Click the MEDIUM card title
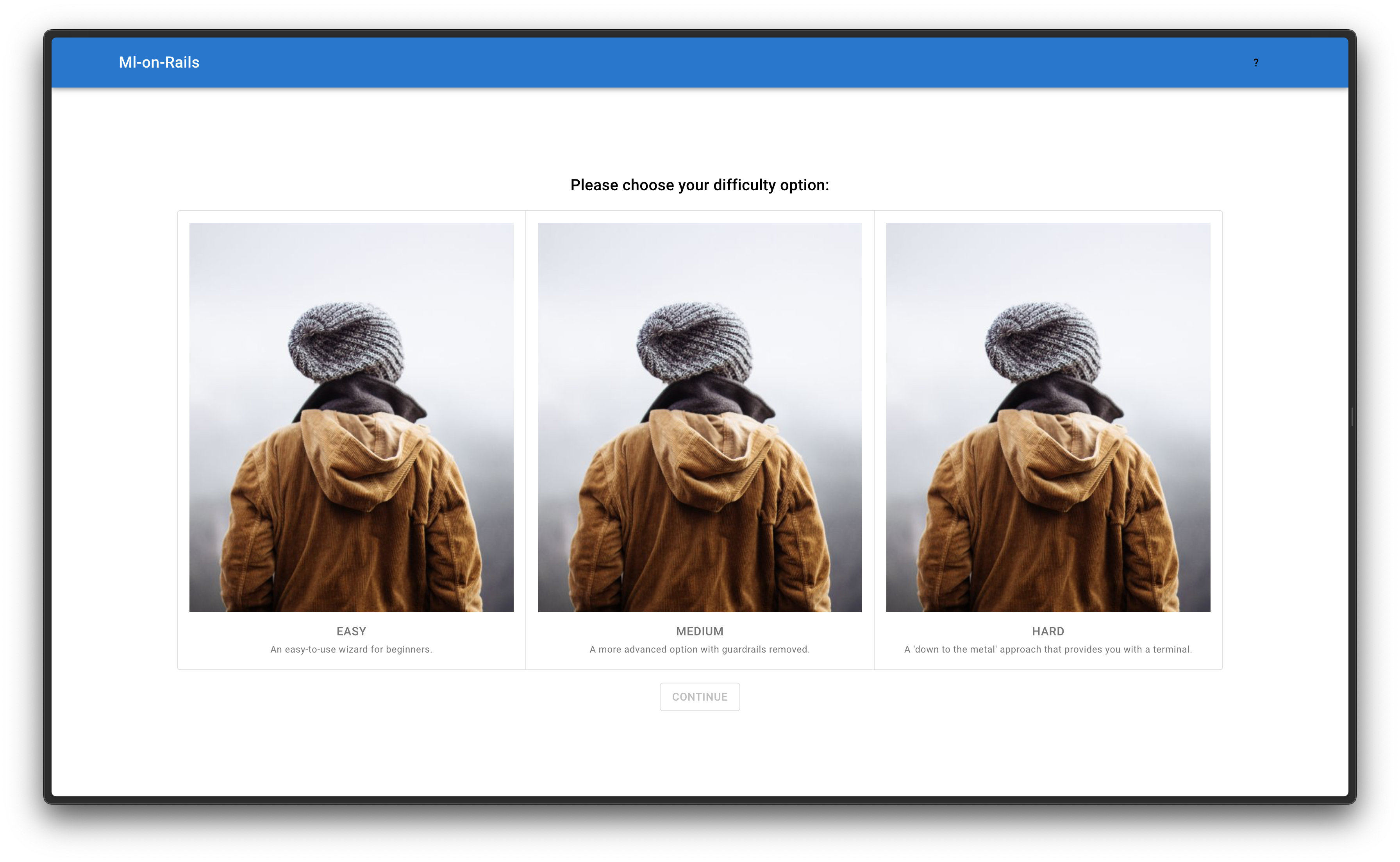The height and width of the screenshot is (862, 1400). pyautogui.click(x=700, y=631)
